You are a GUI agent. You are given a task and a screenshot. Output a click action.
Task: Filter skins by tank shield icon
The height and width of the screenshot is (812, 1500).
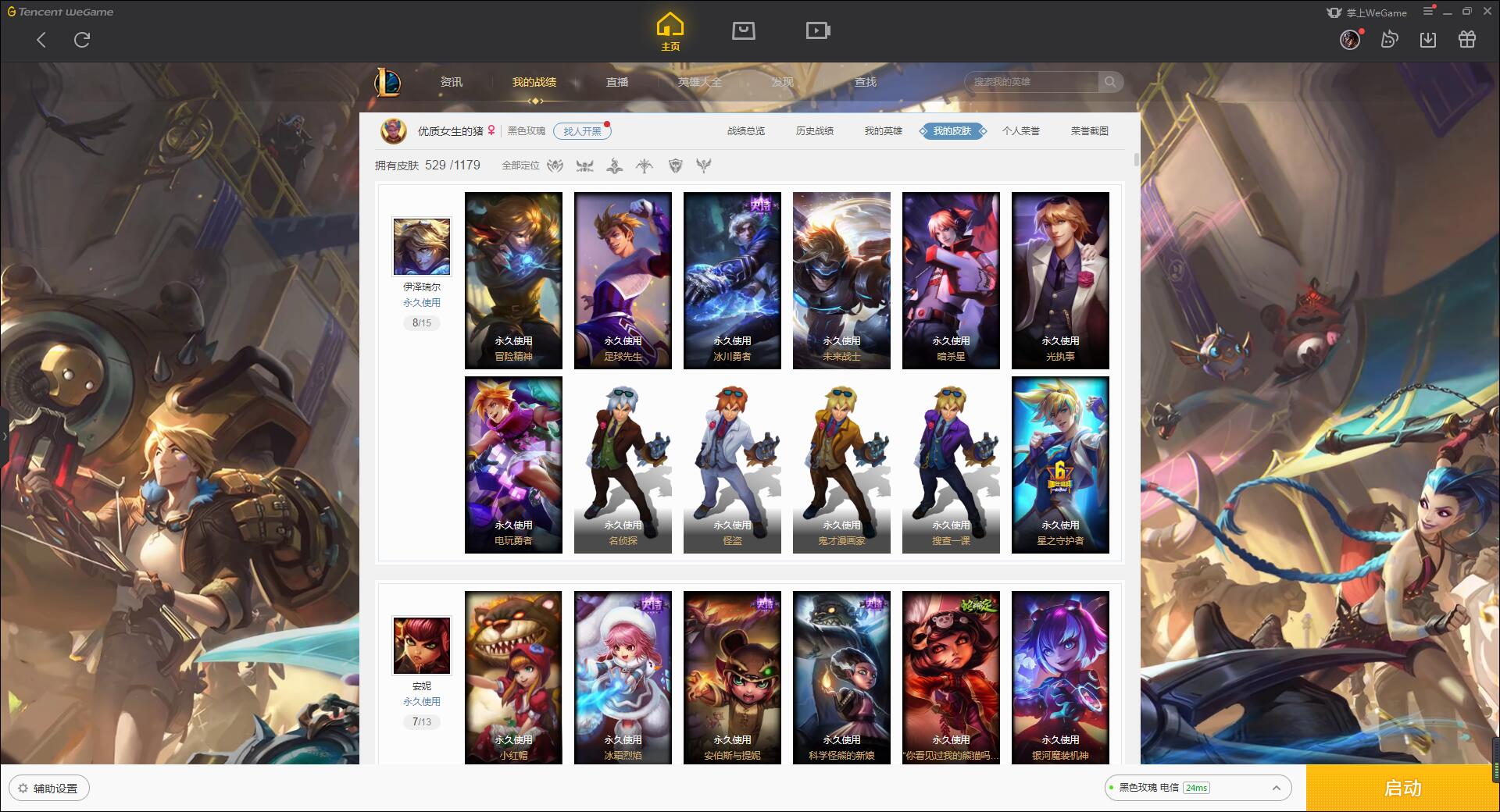[676, 166]
